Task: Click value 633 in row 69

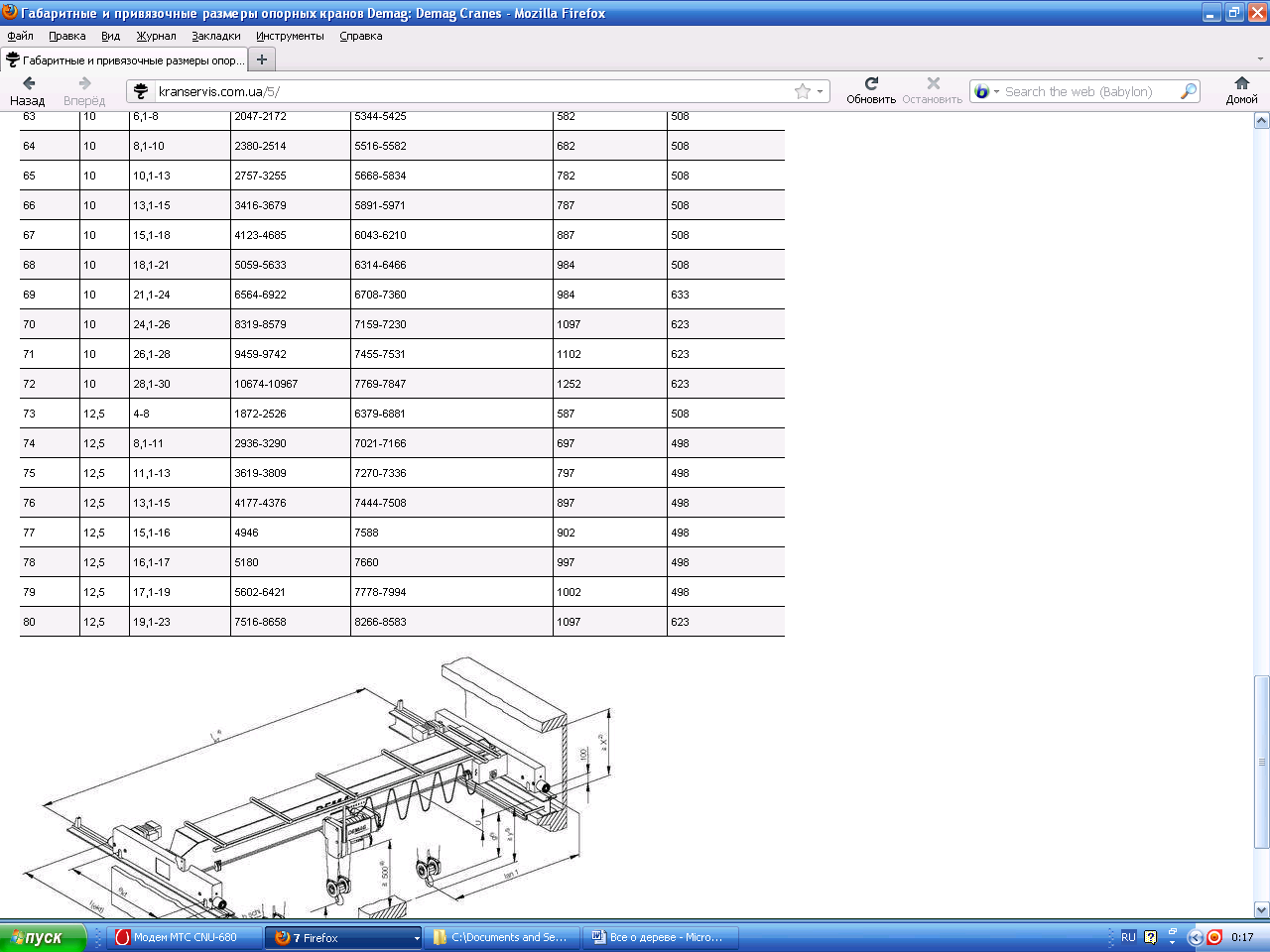Action: [x=680, y=295]
